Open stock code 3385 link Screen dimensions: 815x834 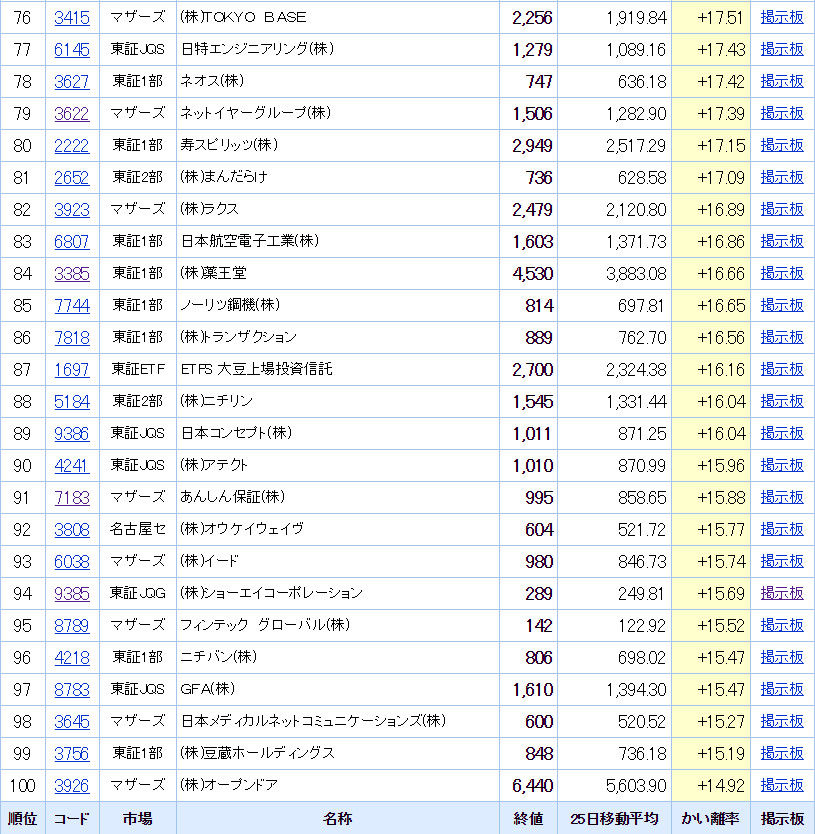pos(72,273)
